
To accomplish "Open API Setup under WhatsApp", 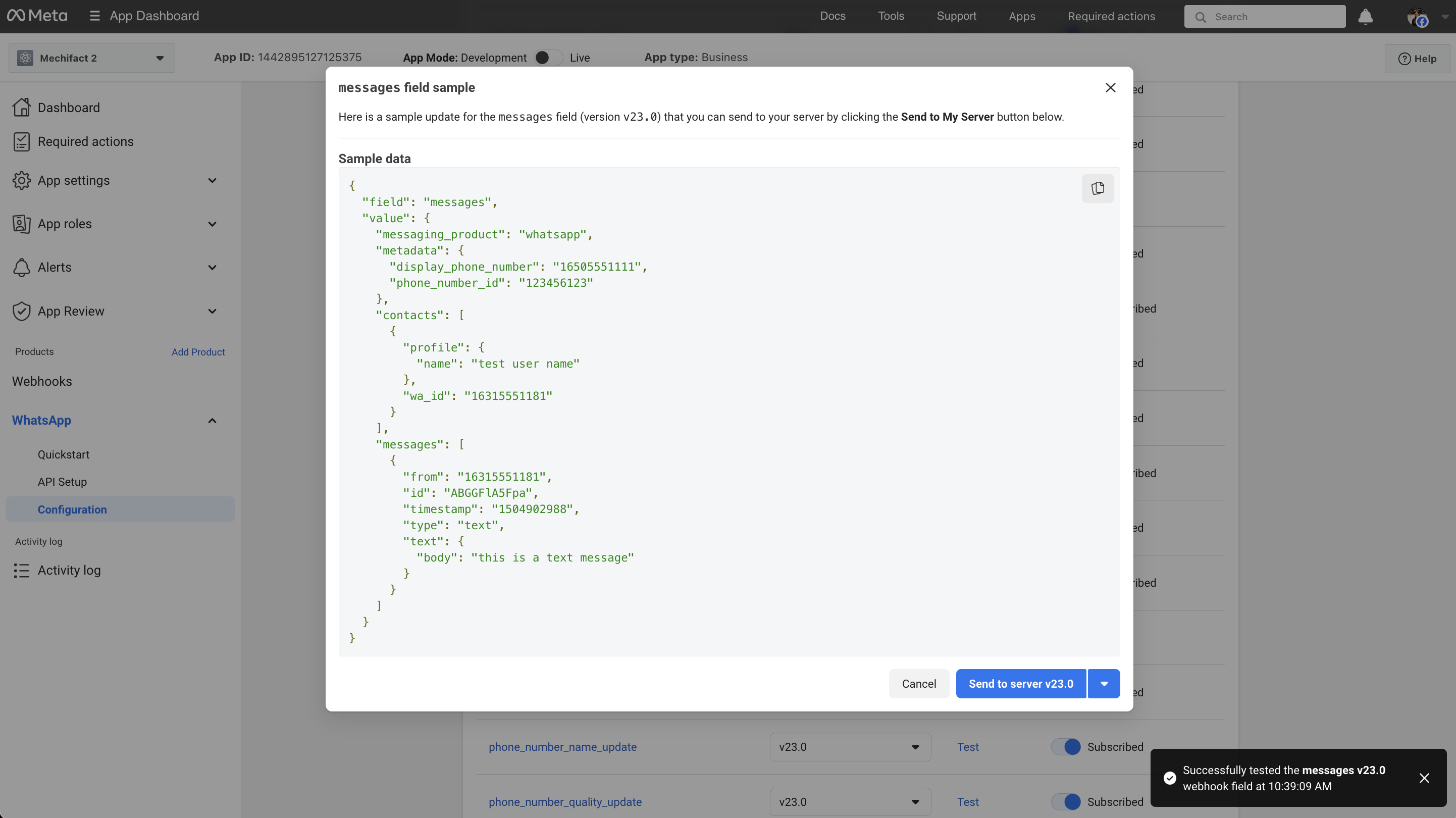I will [x=62, y=482].
